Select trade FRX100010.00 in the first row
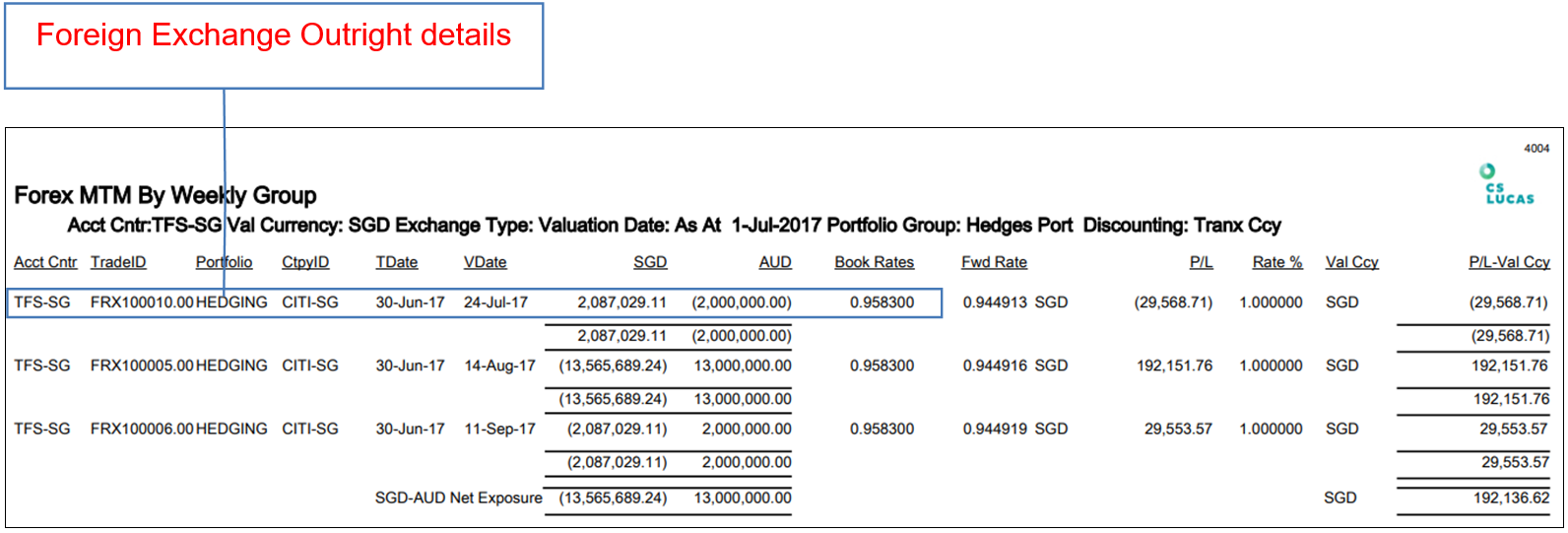 click(142, 302)
